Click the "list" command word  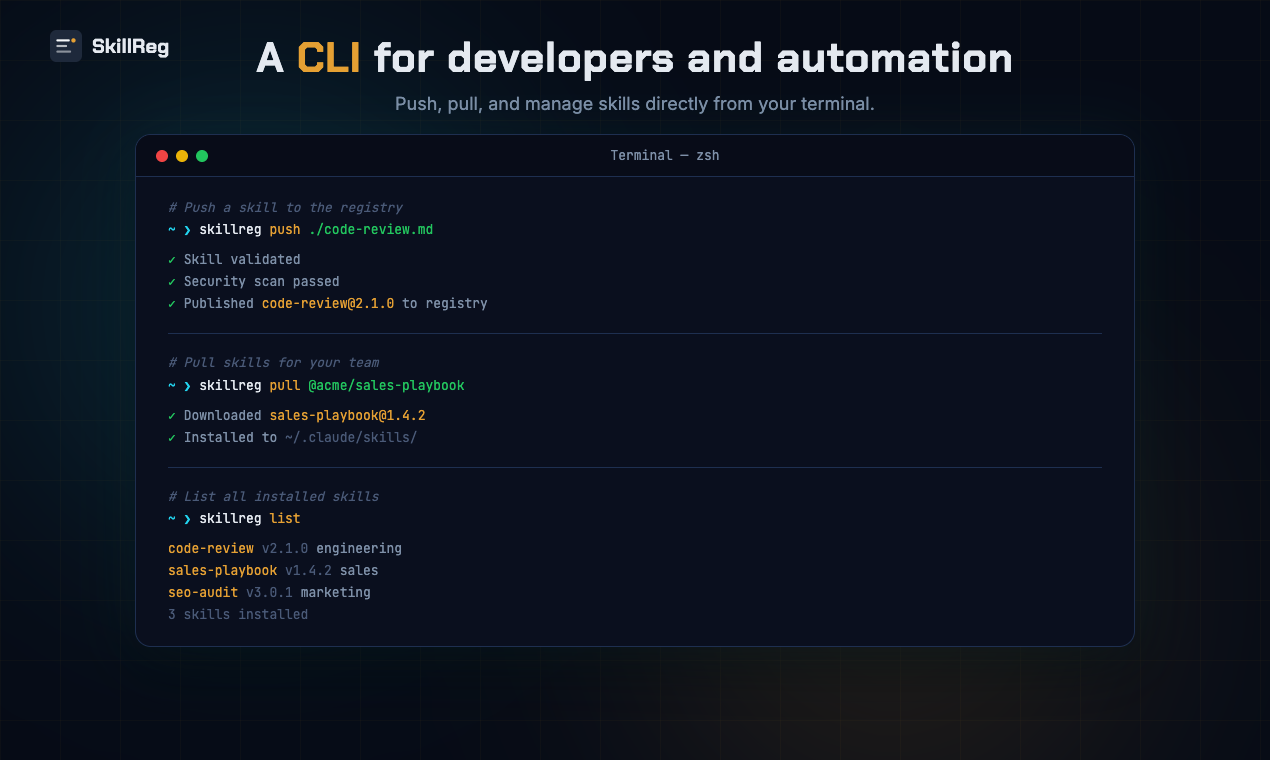285,519
